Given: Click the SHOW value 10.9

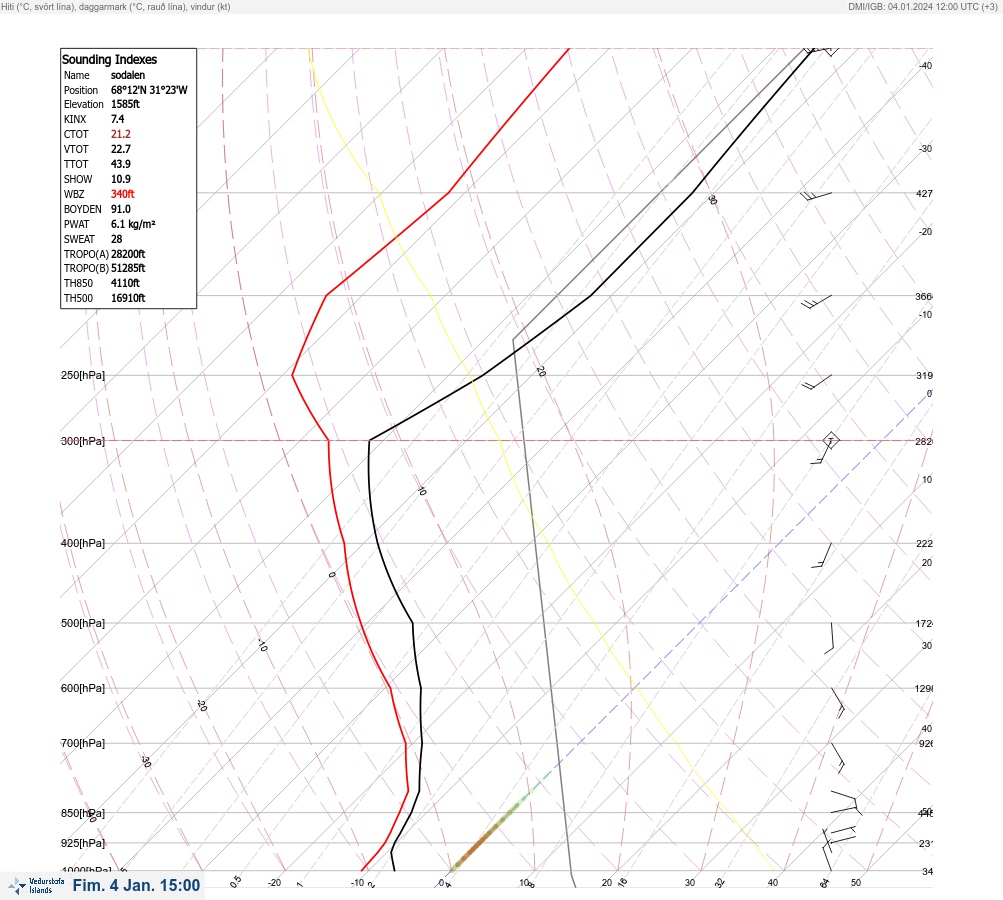Looking at the screenshot, I should point(121,179).
